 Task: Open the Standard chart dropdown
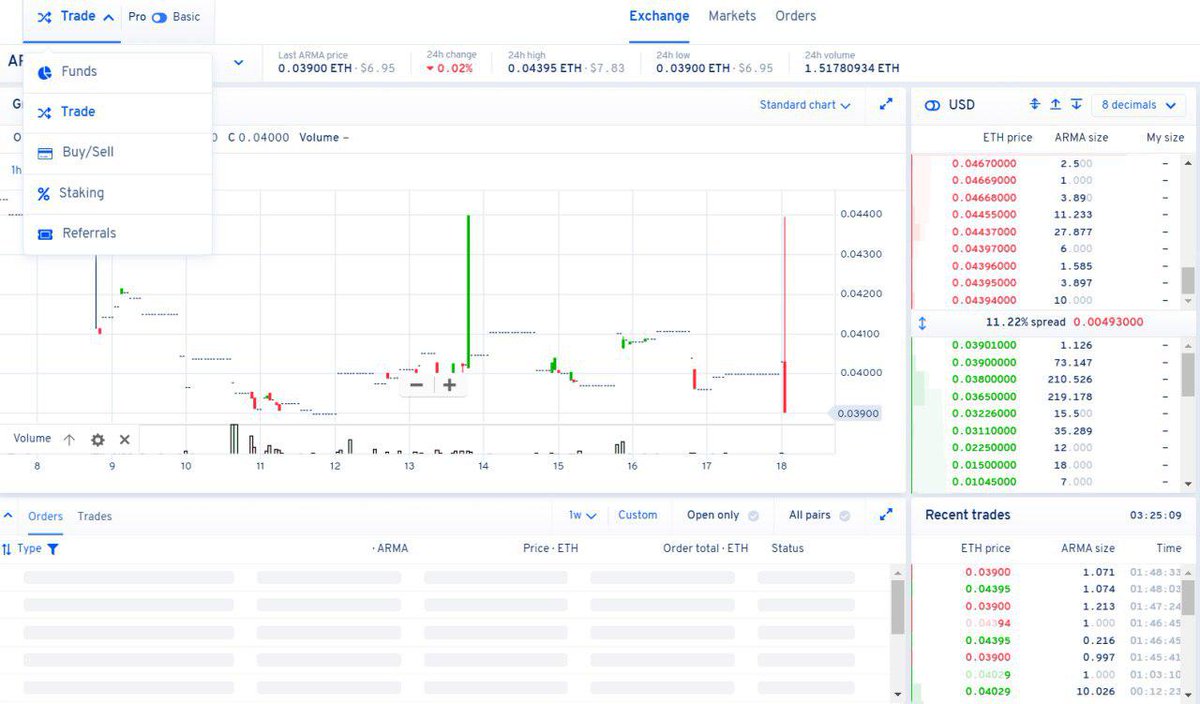pyautogui.click(x=805, y=105)
